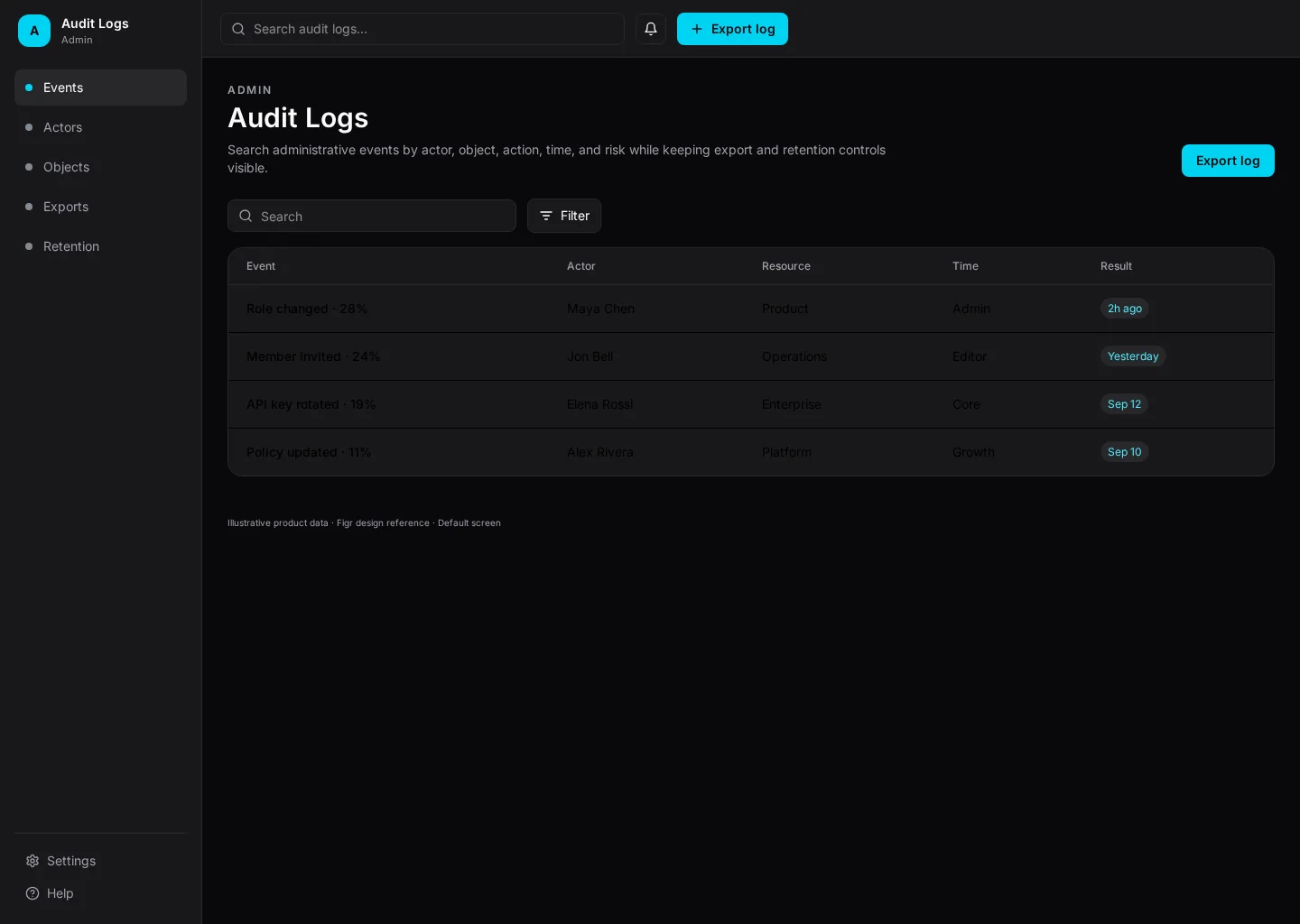Viewport: 1300px width, 924px height.
Task: Click actor Elena Rossi
Action: tap(599, 404)
